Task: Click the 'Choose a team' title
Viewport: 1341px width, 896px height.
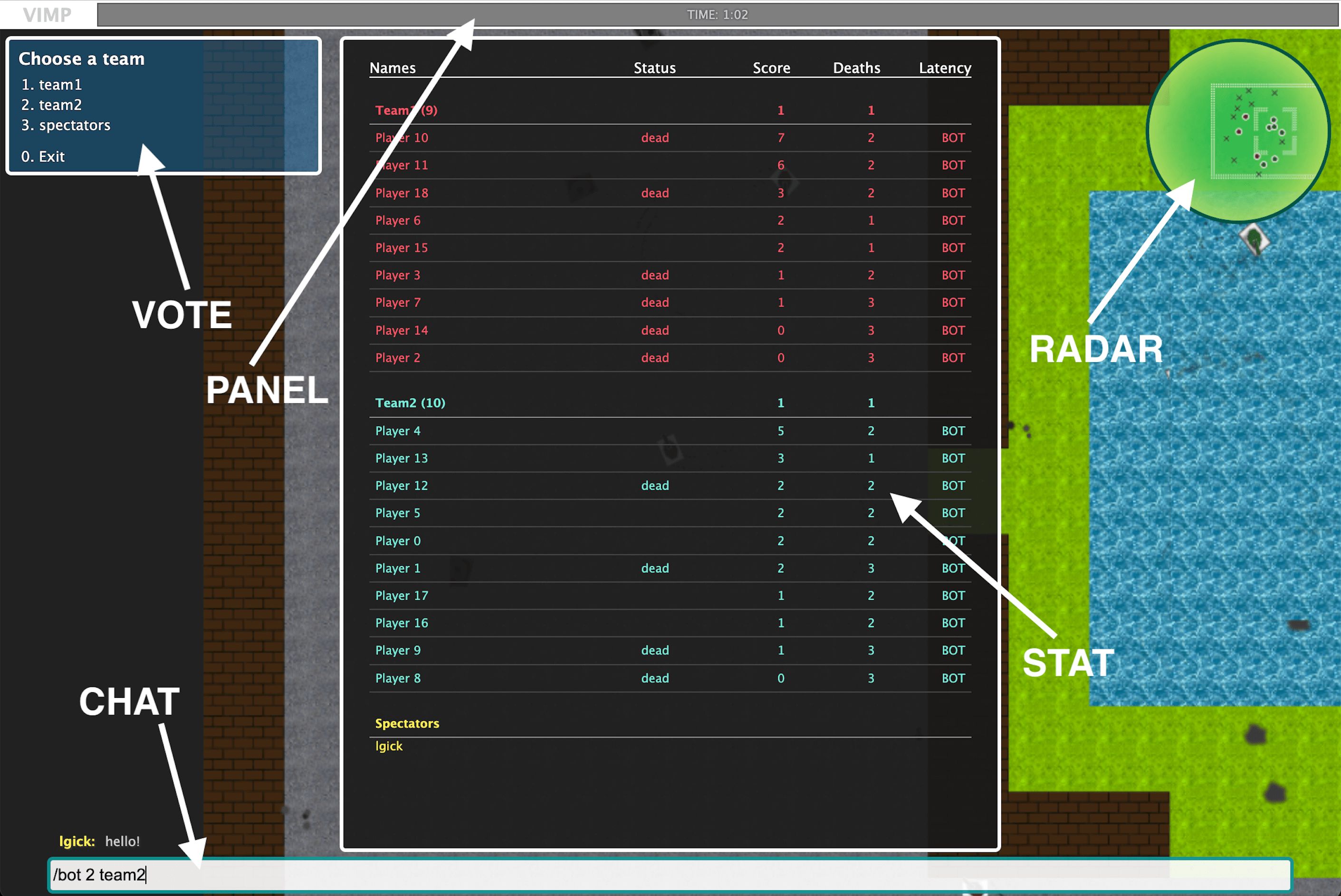Action: [x=81, y=59]
